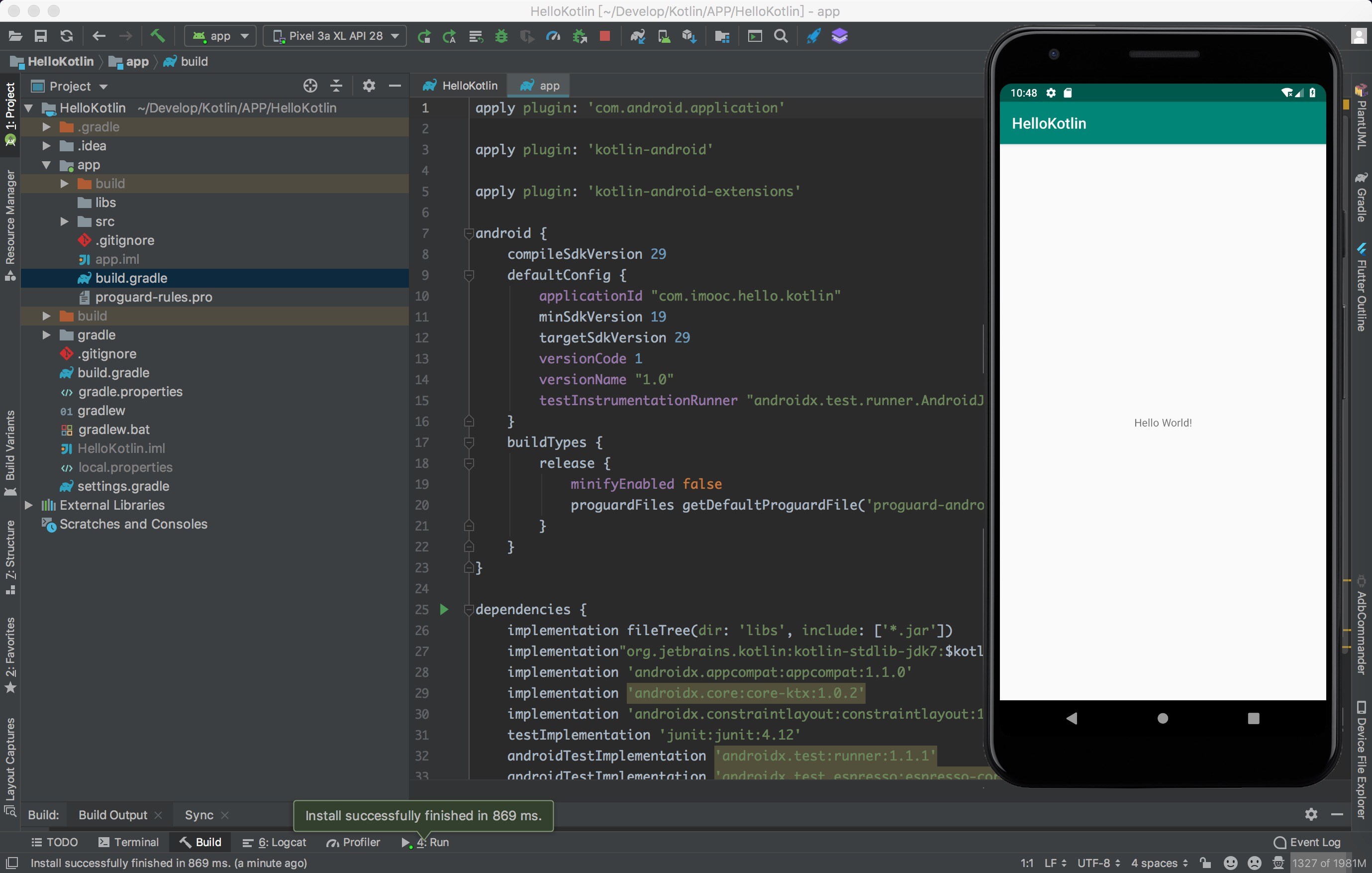The height and width of the screenshot is (873, 1372).
Task: Expand the .idea folder
Action: pyautogui.click(x=47, y=145)
